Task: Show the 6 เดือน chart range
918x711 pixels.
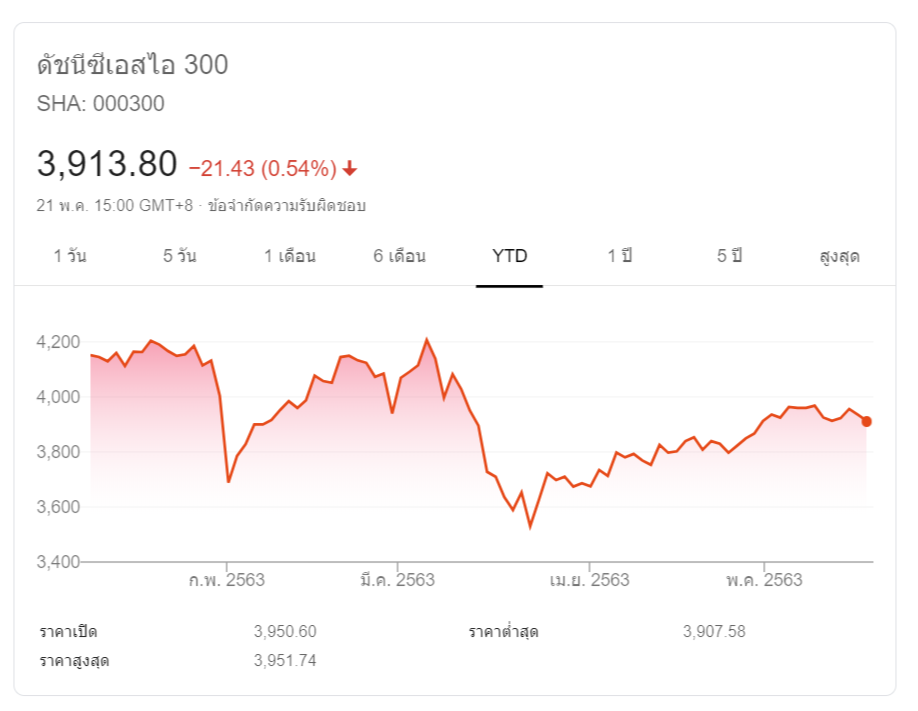Action: pos(399,256)
